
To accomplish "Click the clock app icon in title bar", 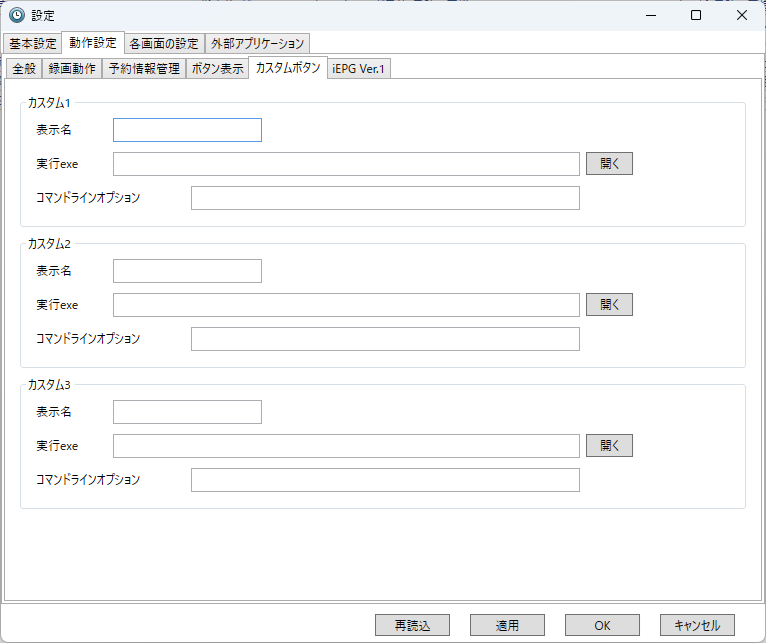I will click(17, 15).
